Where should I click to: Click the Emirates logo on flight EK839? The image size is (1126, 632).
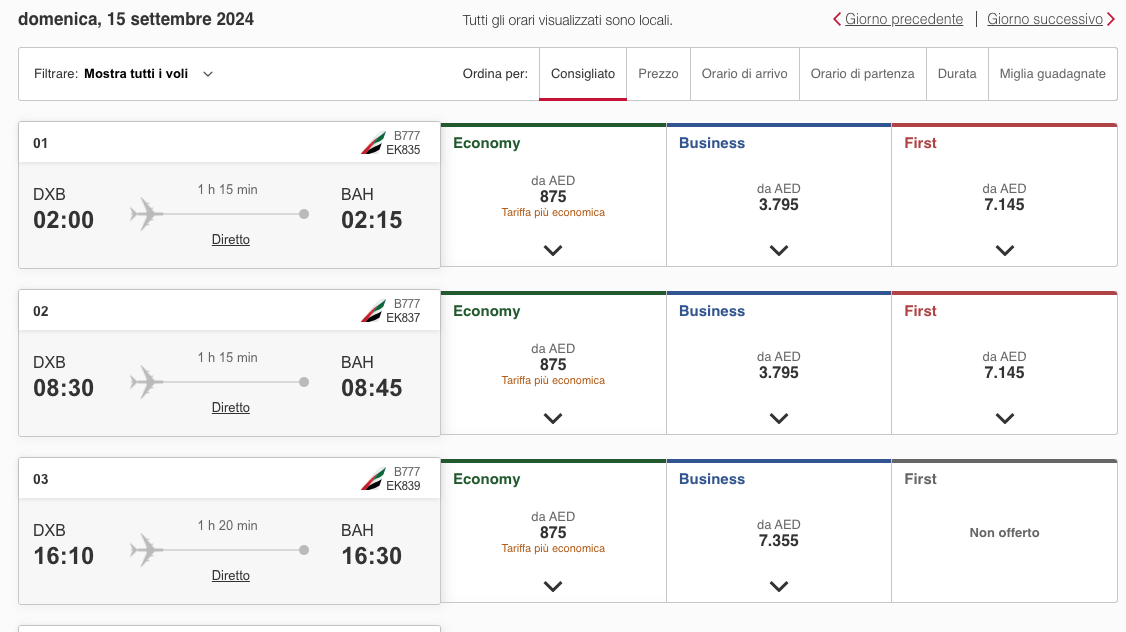coord(372,479)
